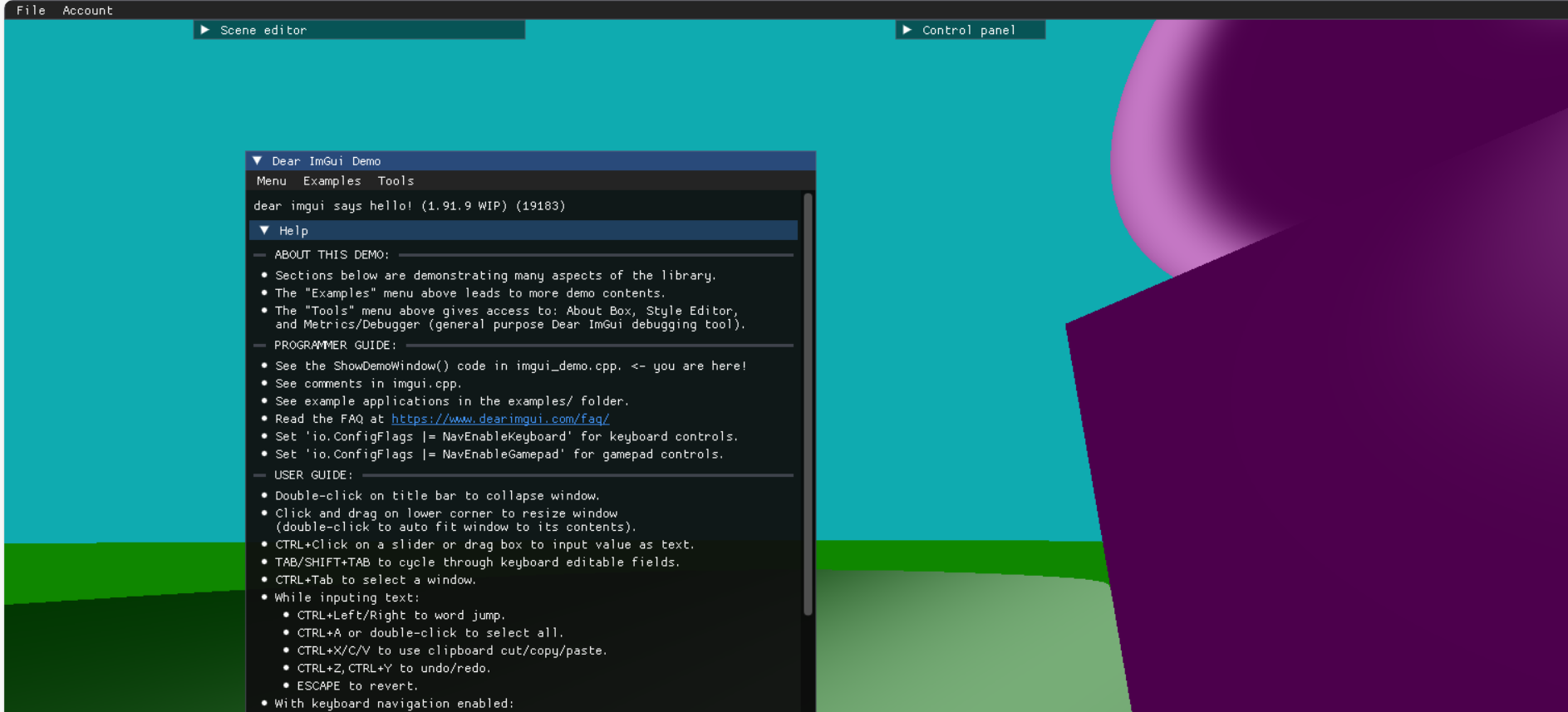Expand the Control panel arrow
The height and width of the screenshot is (712, 1568).
[907, 30]
